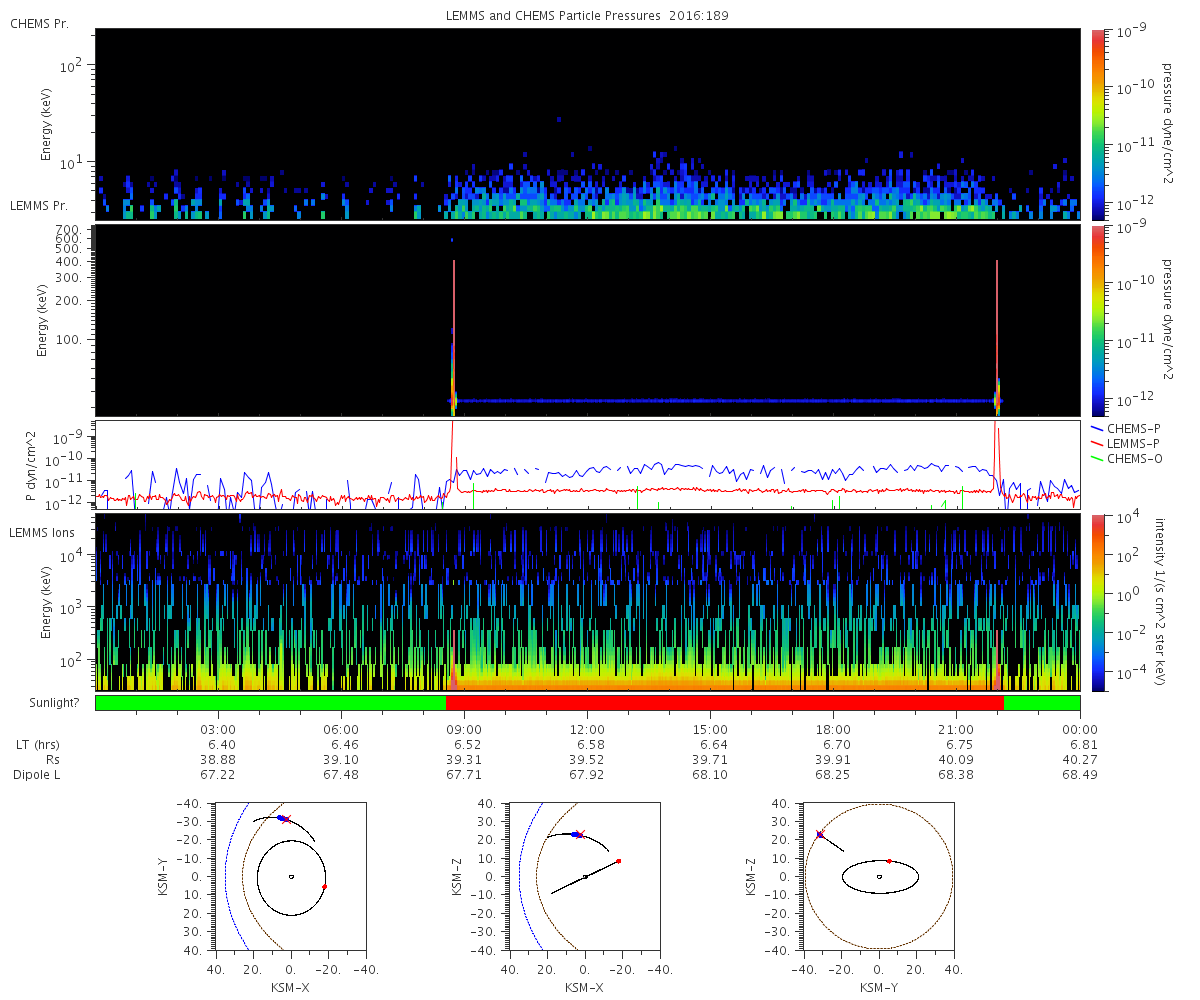The width and height of the screenshot is (1200, 1000).
Task: Click the LEMMS ions intensity color bar
Action: click(x=1098, y=602)
